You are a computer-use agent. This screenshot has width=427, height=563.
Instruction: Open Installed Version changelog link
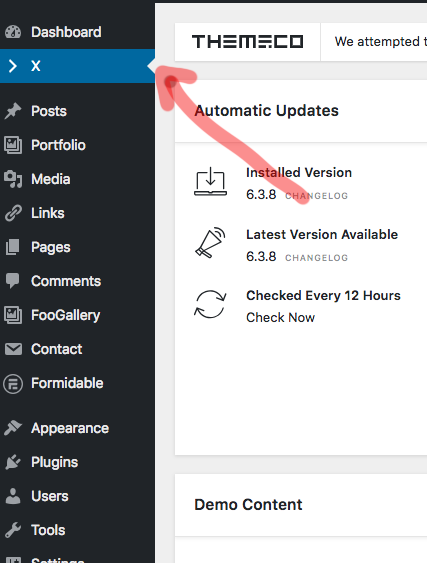[316, 196]
